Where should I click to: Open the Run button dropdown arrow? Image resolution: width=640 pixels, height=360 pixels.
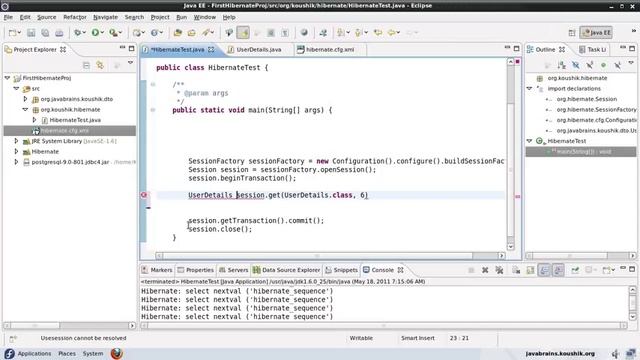point(102,33)
